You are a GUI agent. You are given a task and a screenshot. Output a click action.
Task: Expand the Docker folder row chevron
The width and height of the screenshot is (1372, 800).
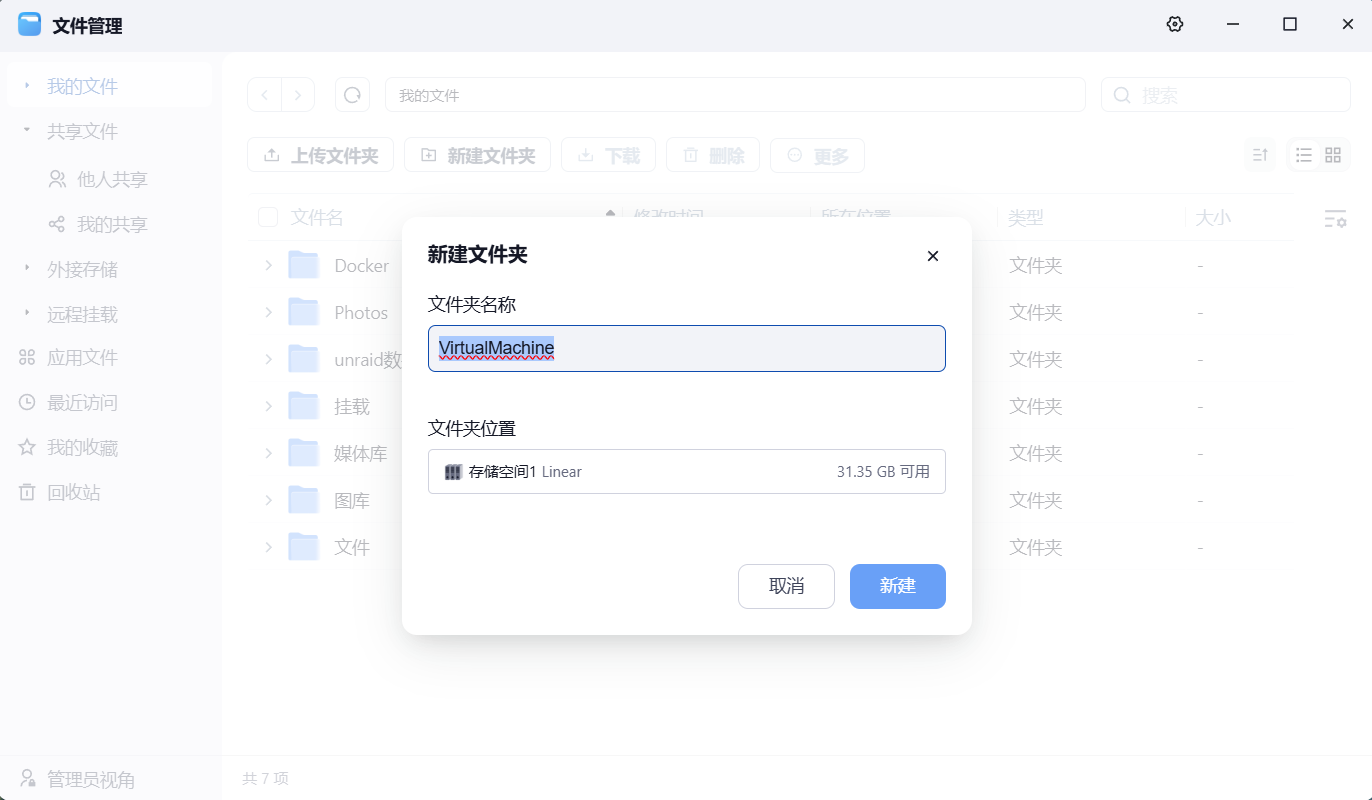pyautogui.click(x=268, y=265)
